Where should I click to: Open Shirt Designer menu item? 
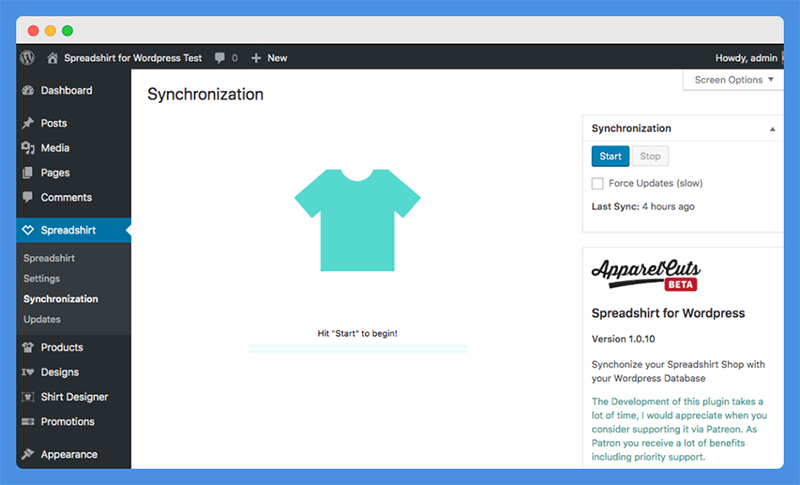click(74, 397)
